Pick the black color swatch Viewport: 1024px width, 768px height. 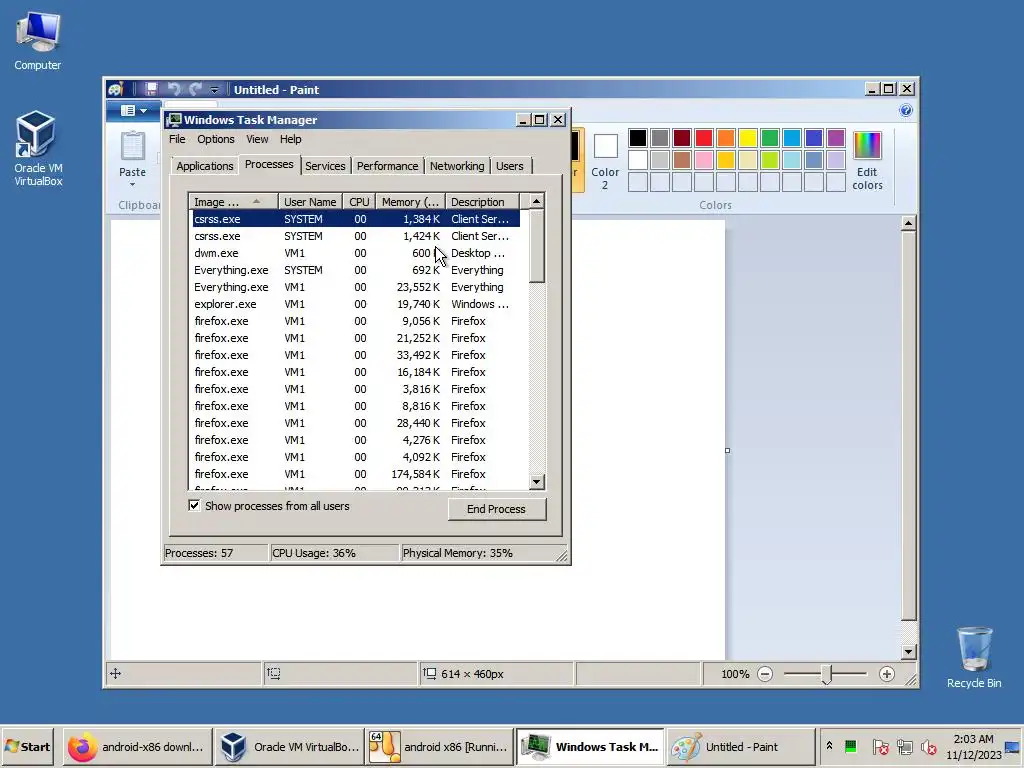coord(638,138)
